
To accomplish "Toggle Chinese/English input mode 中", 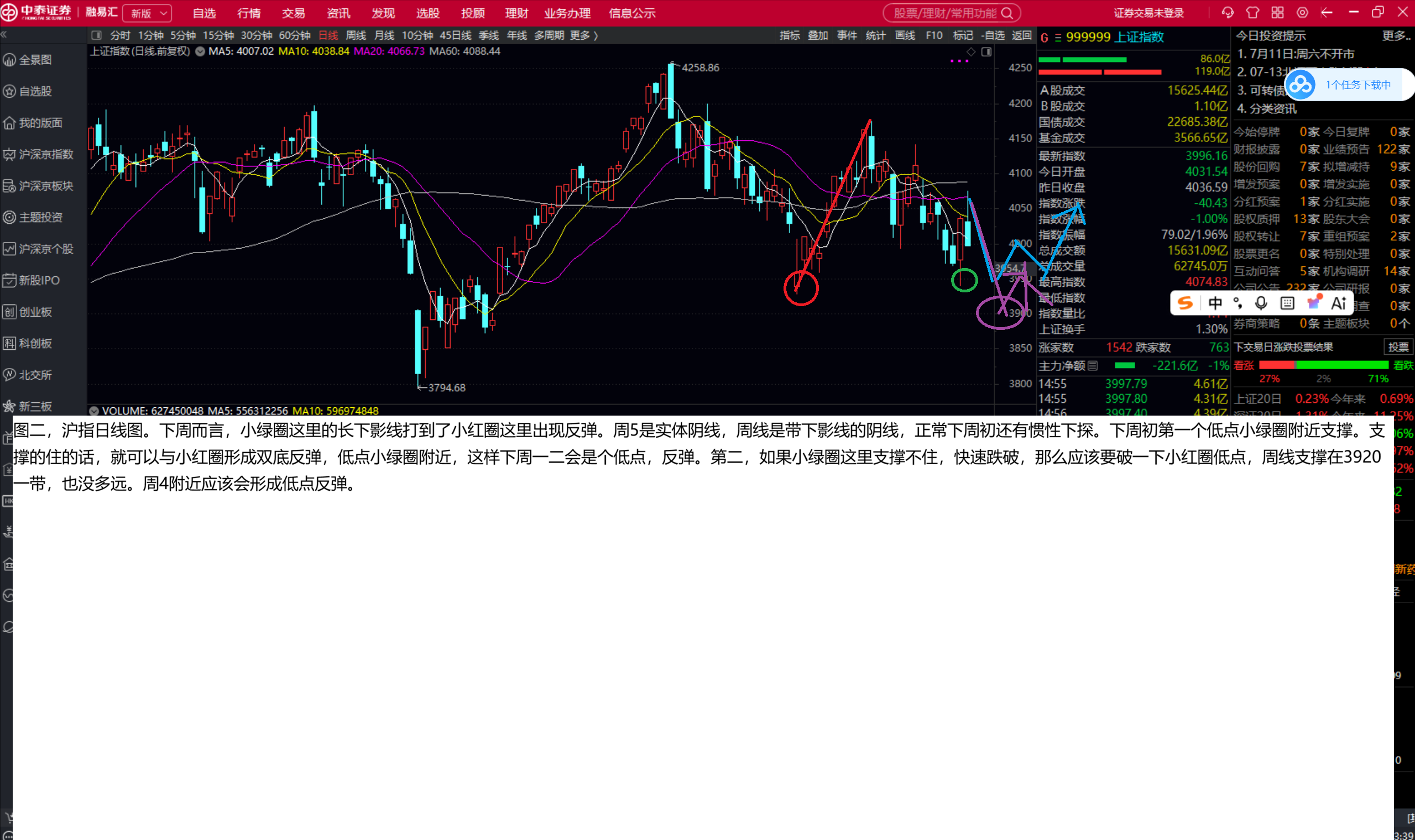I will (1215, 303).
